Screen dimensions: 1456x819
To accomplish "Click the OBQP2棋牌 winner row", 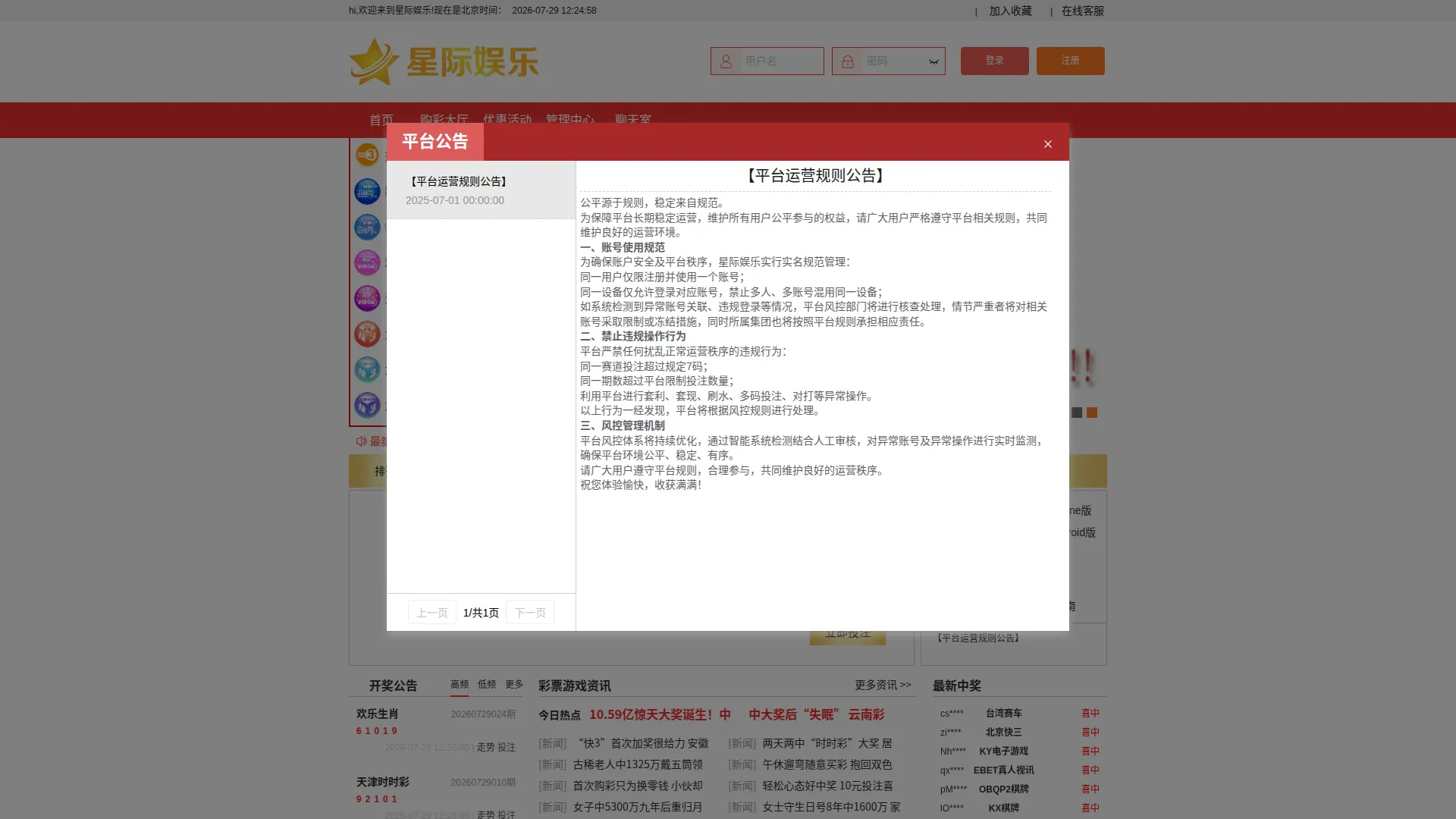I will 1019,789.
